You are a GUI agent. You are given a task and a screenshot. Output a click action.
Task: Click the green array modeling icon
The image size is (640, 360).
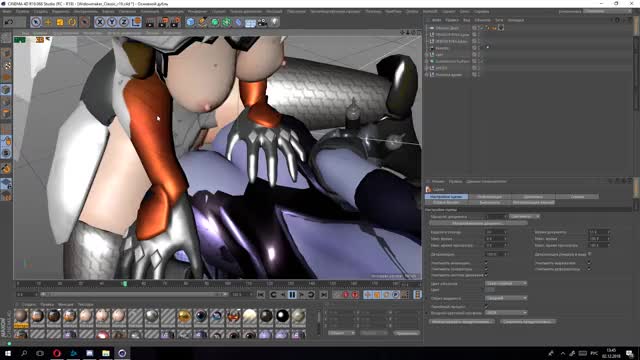coord(227,22)
